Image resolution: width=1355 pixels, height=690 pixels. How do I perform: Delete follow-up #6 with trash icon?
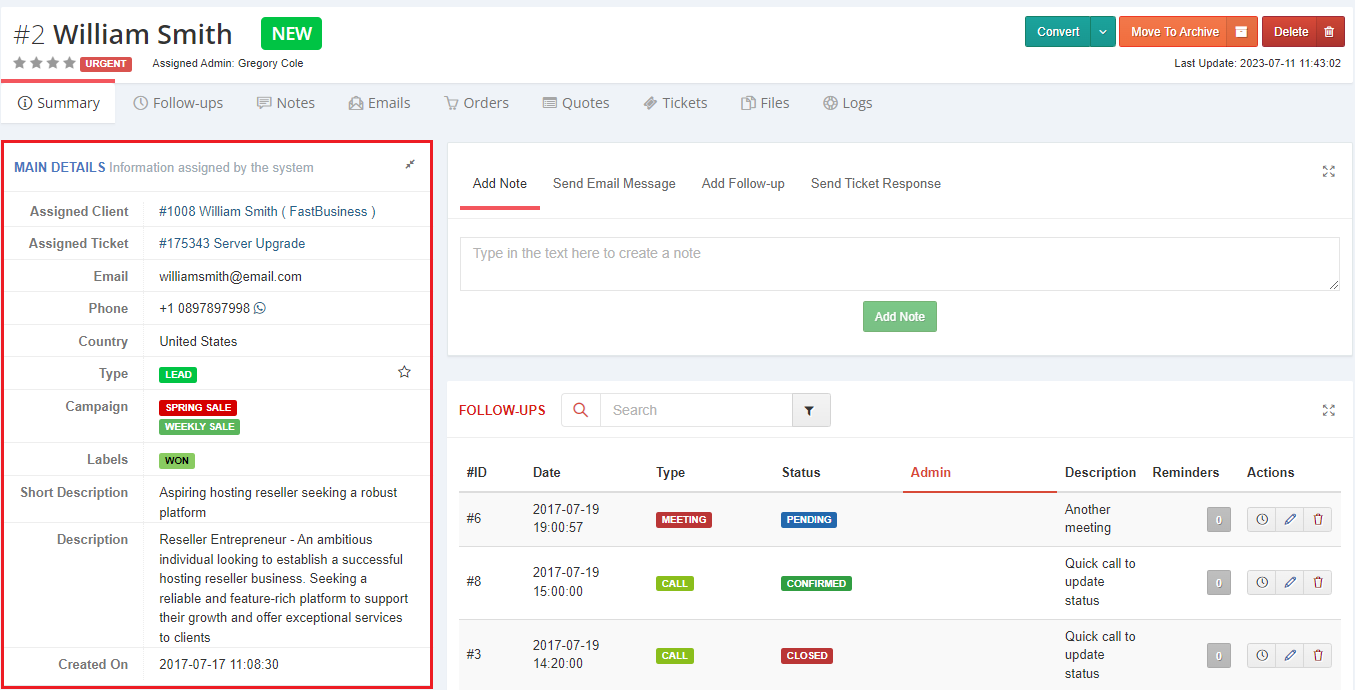(1318, 519)
